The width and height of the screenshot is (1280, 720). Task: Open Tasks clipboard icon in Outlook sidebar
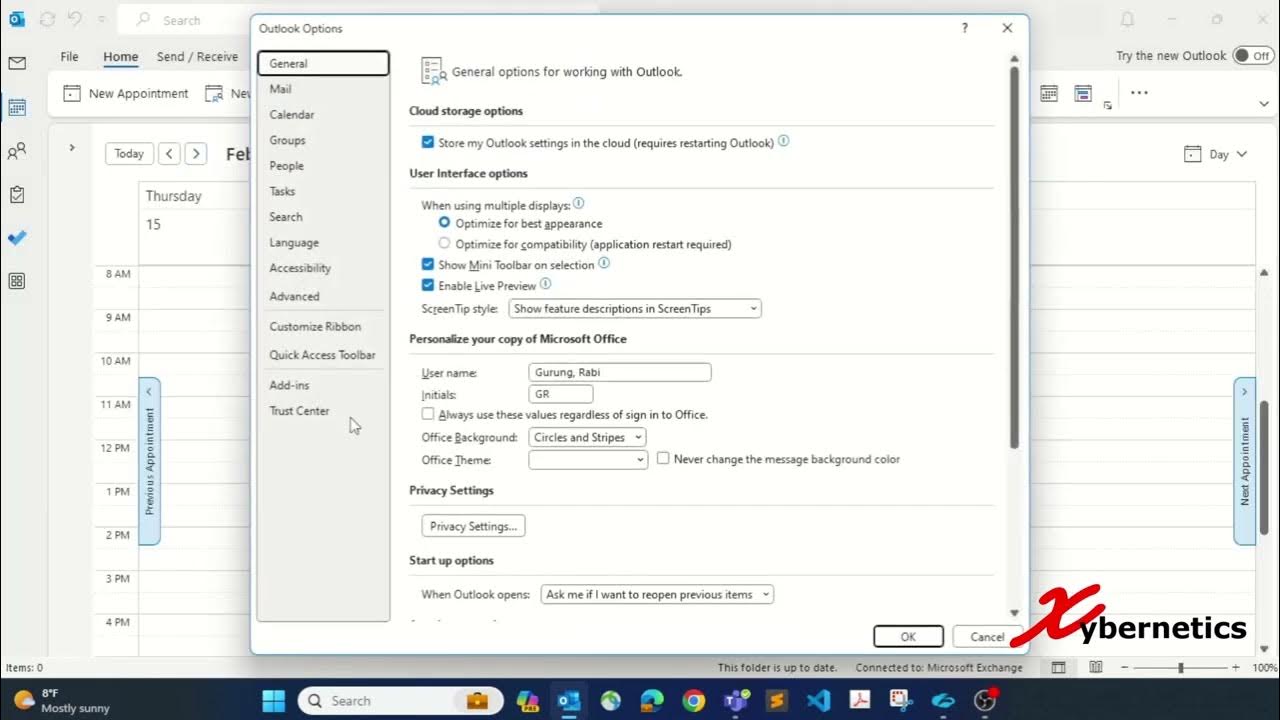pyautogui.click(x=16, y=194)
